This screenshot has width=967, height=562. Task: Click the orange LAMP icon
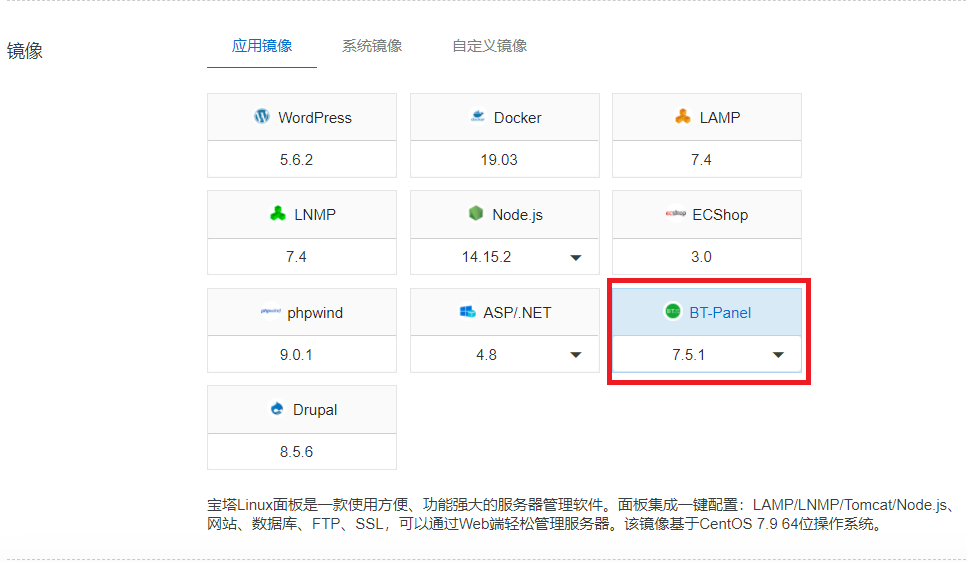[683, 117]
